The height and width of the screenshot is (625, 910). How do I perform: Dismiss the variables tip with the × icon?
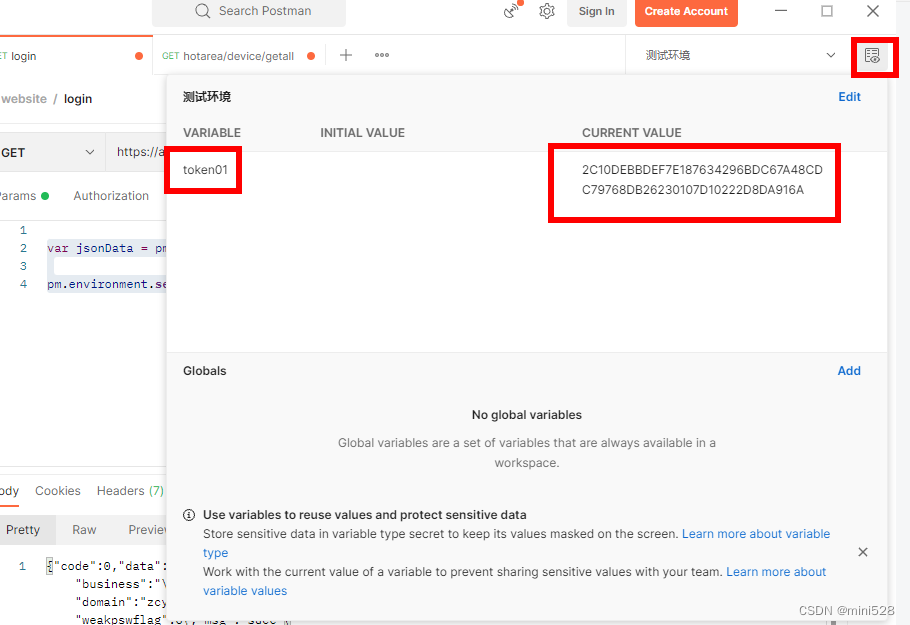coord(862,551)
